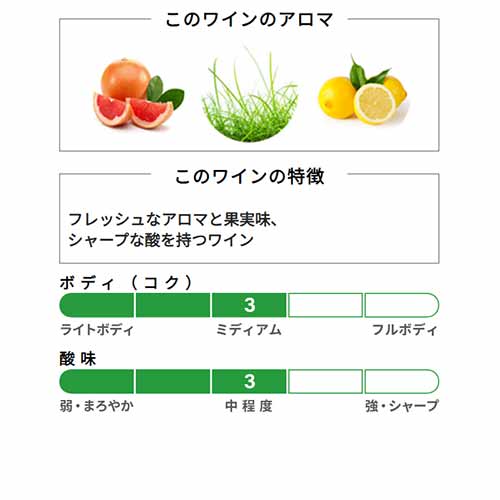Select the fifth sharp acidity segment
500x500 pixels.
[x=402, y=381]
